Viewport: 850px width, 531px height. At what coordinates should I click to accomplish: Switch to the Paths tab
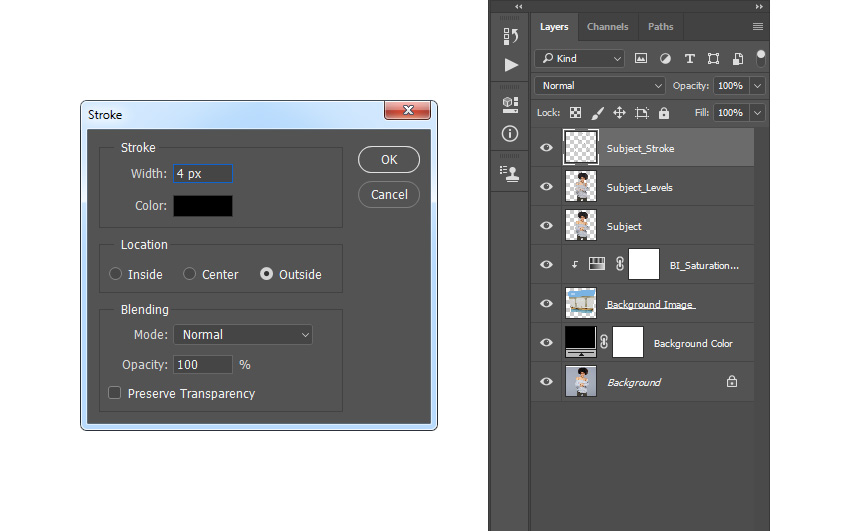[660, 27]
